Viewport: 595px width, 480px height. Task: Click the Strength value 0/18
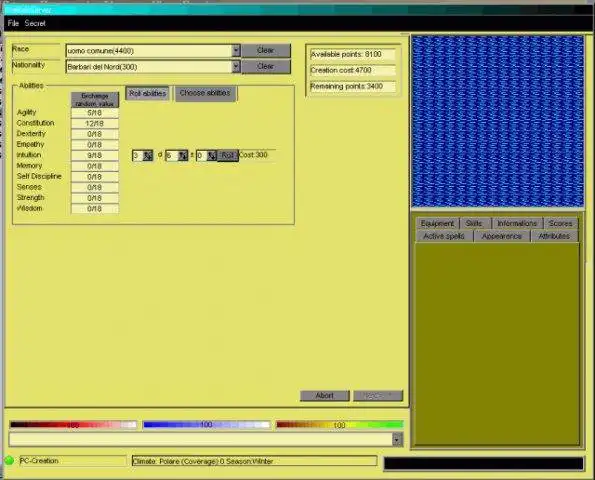coord(95,198)
